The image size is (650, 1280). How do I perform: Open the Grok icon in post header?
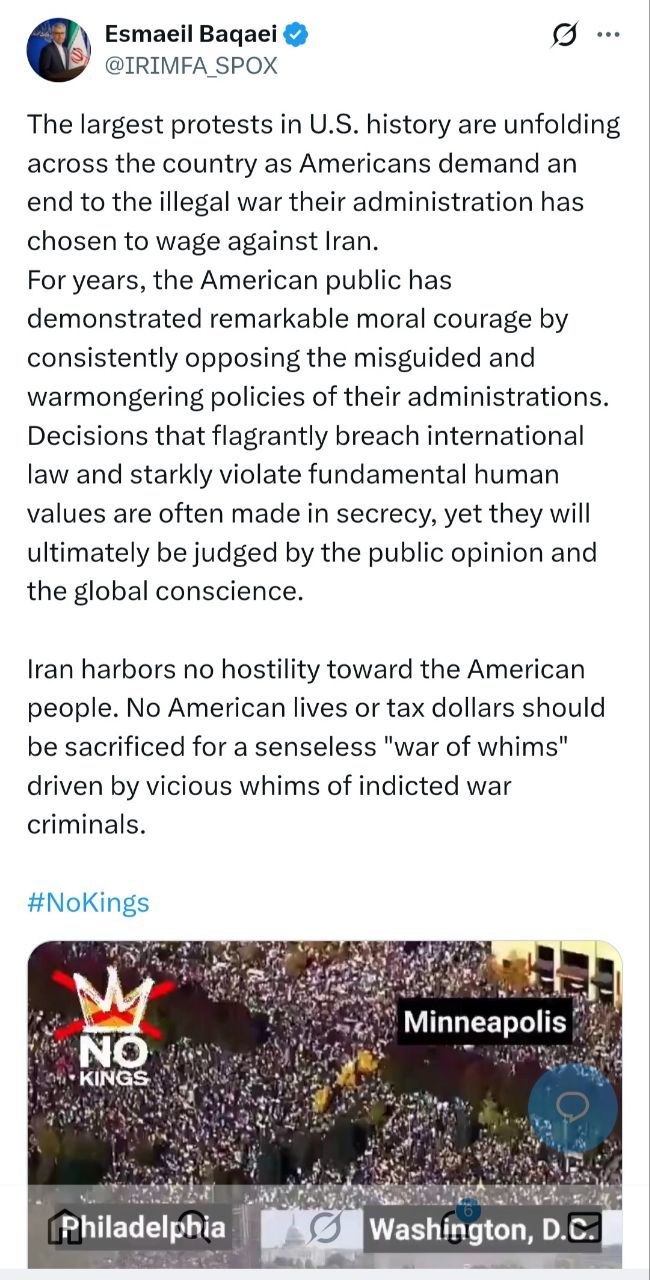(565, 35)
